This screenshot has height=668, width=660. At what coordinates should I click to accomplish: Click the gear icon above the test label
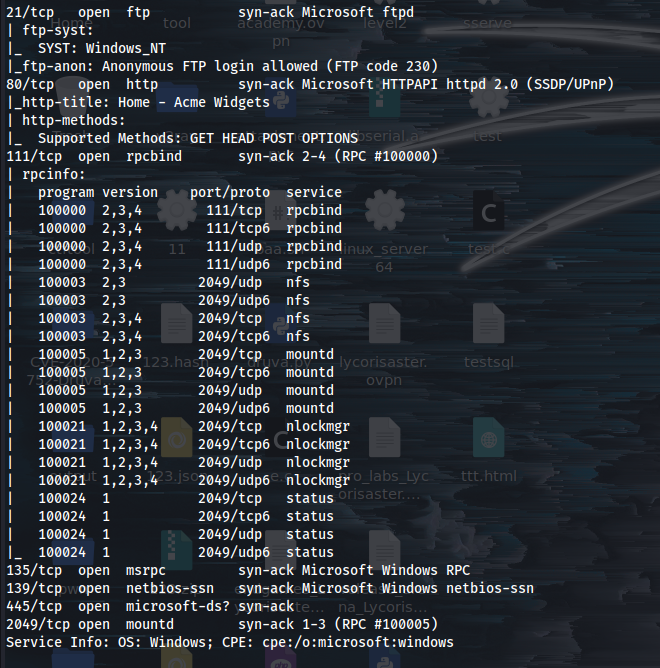tap(488, 97)
